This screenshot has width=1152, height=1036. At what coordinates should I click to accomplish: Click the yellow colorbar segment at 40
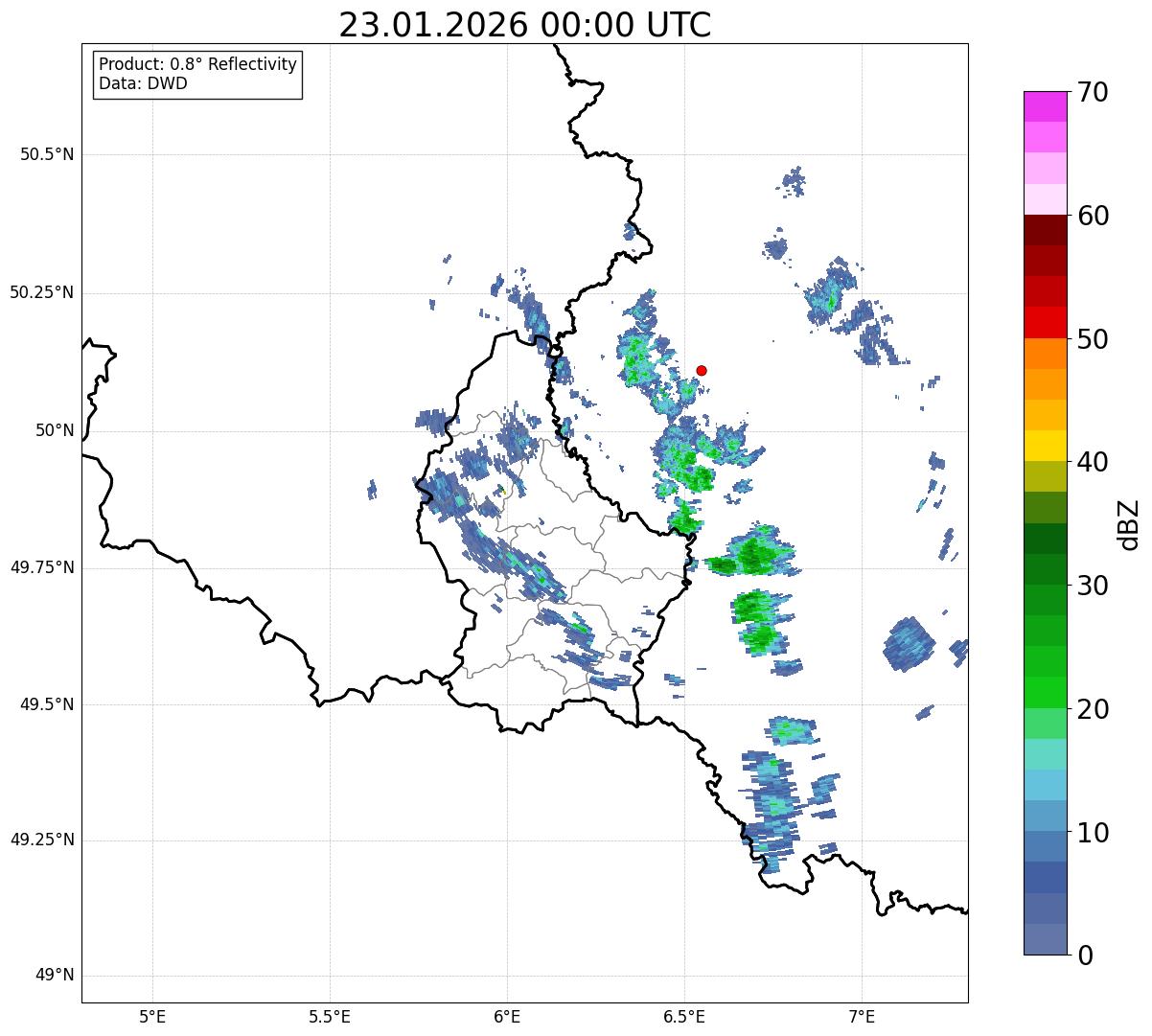tap(1045, 447)
